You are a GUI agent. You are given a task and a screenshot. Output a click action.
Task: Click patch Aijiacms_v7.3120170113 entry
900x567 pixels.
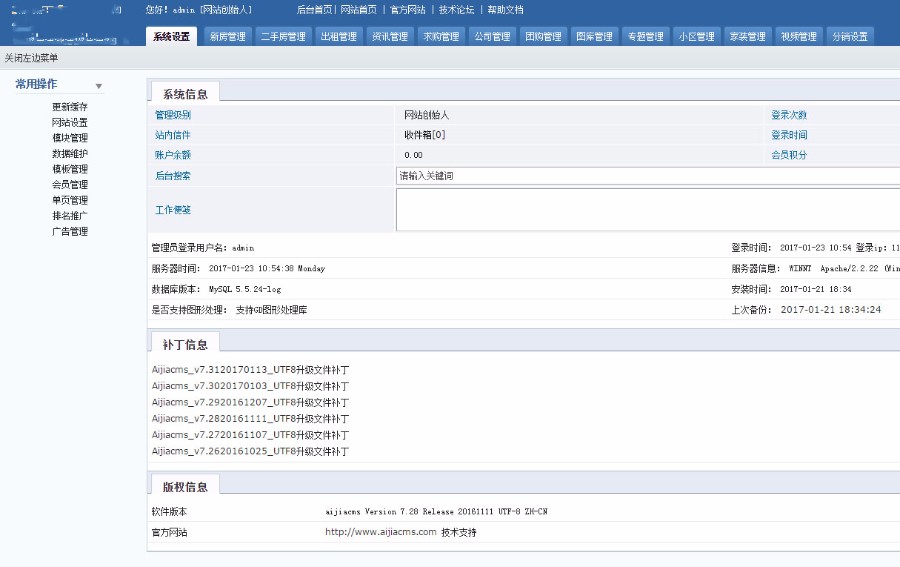(x=250, y=370)
